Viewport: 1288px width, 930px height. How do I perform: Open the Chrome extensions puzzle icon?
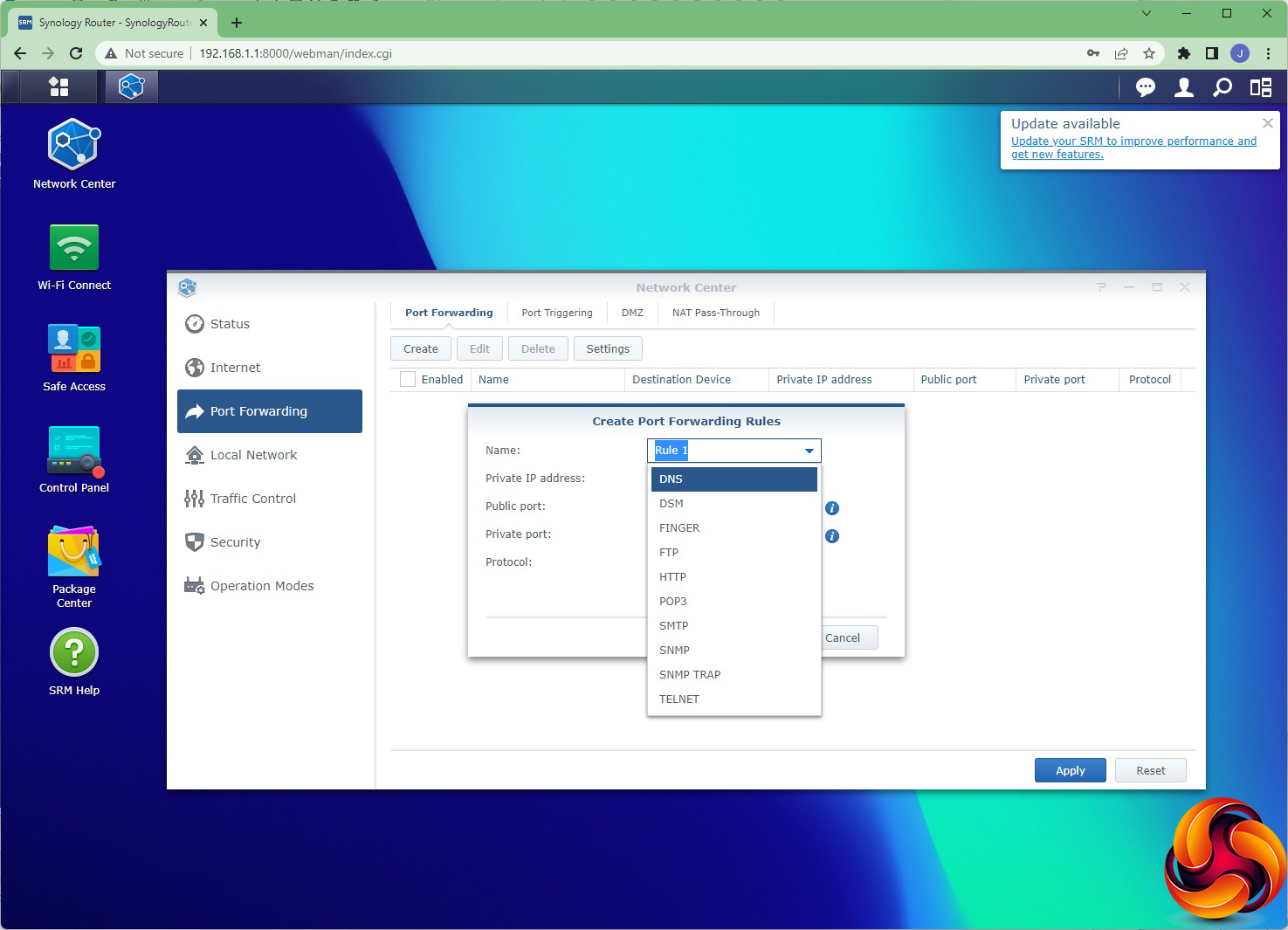coord(1183,53)
